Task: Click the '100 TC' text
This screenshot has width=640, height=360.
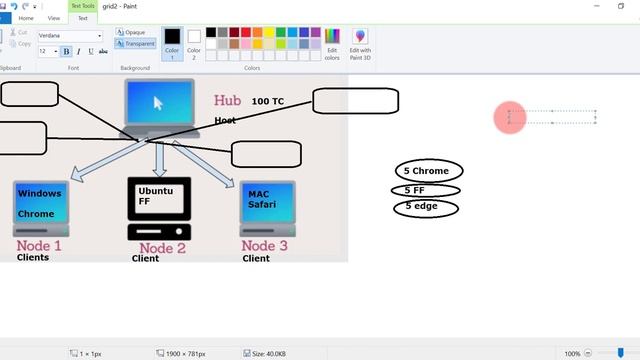Action: 268,101
